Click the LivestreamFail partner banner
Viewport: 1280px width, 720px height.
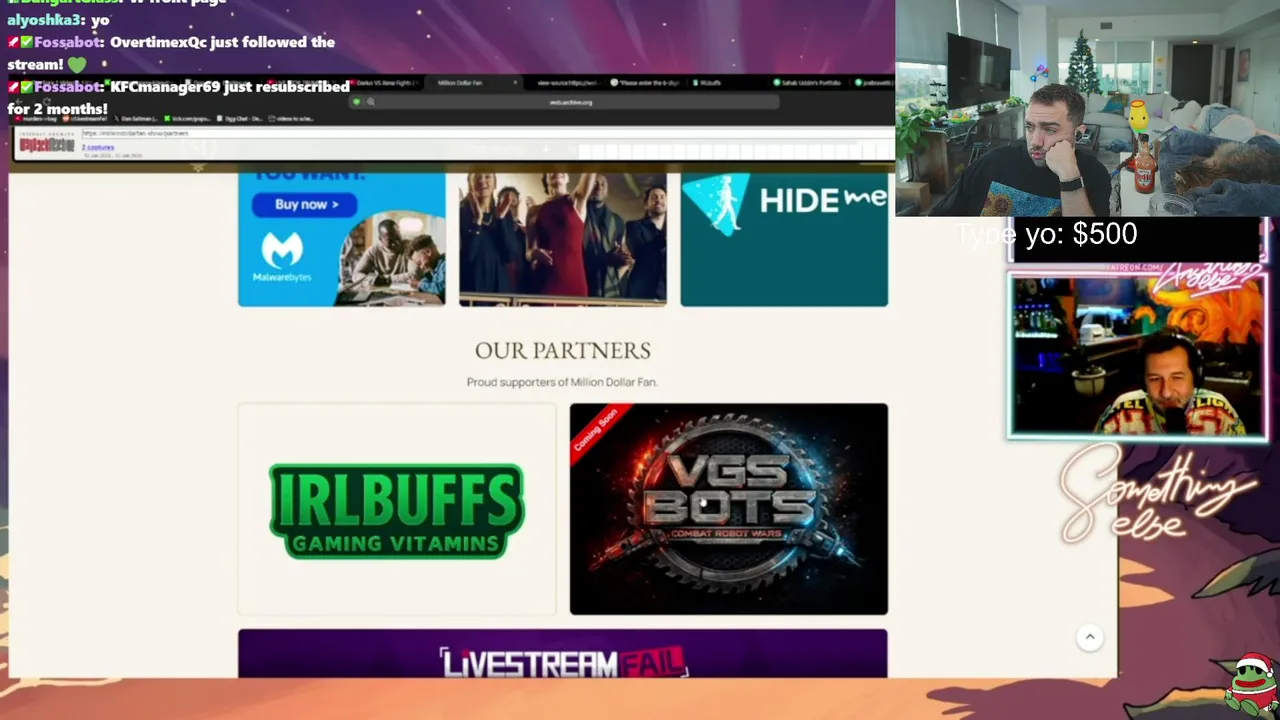tap(563, 654)
